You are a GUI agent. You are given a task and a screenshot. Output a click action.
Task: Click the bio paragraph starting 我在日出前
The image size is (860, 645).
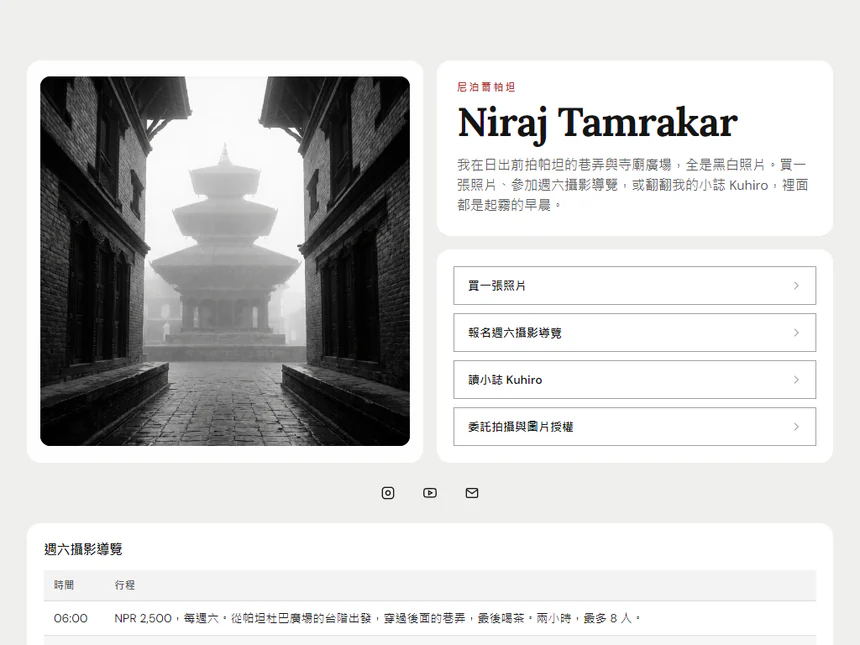tap(633, 185)
